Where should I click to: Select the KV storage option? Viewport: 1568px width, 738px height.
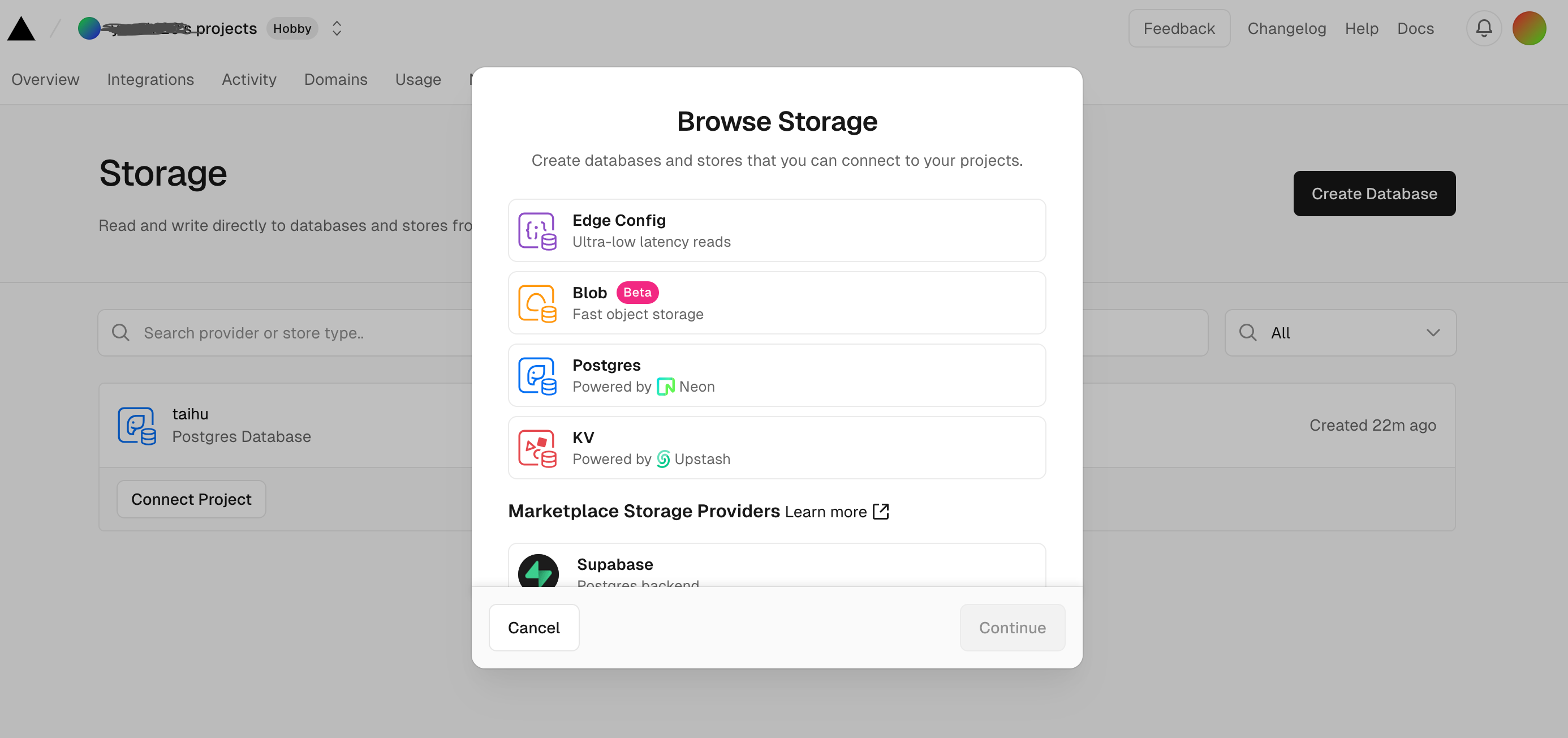coord(776,448)
